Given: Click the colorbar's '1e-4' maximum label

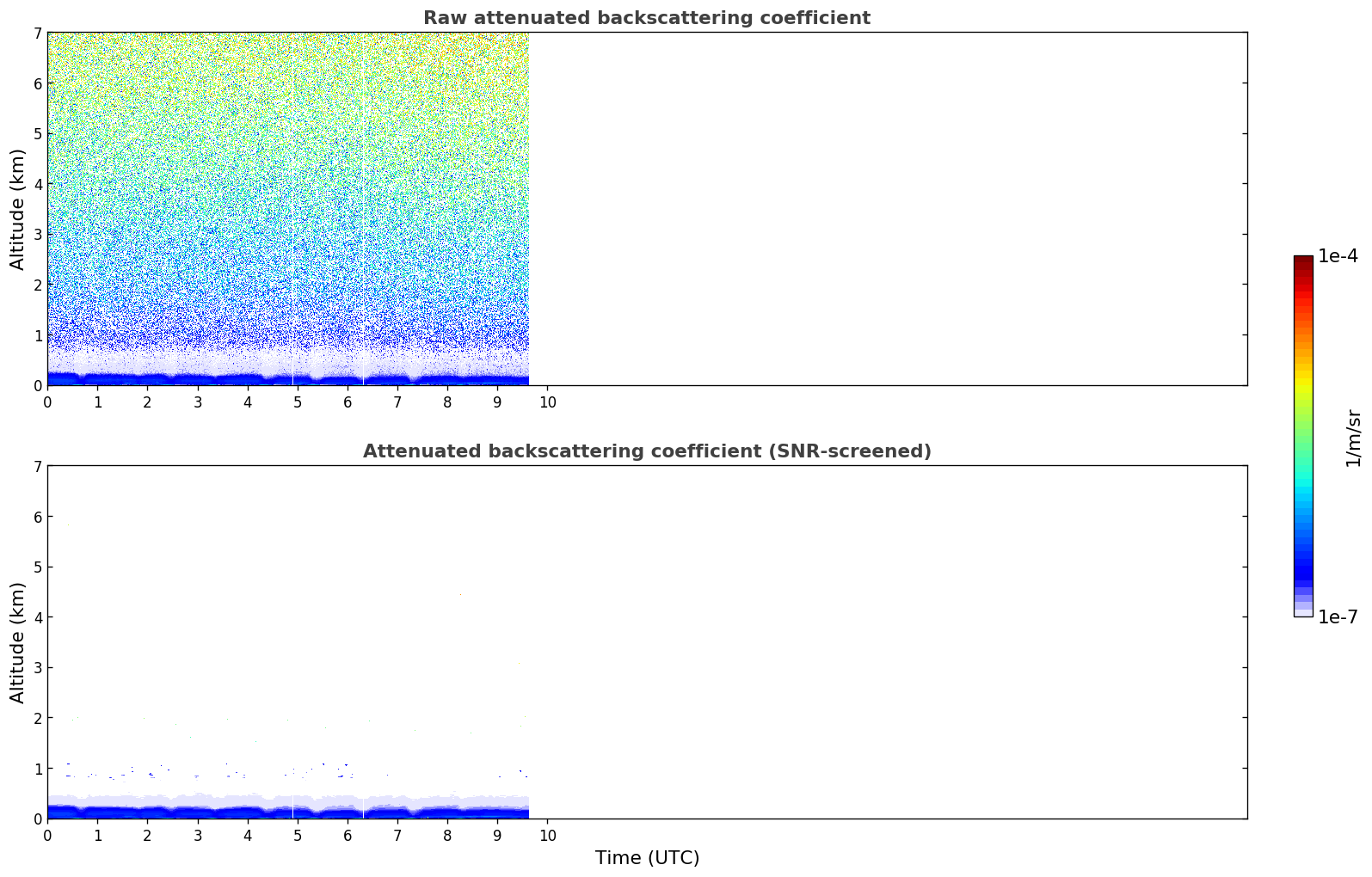Looking at the screenshot, I should click(1338, 256).
